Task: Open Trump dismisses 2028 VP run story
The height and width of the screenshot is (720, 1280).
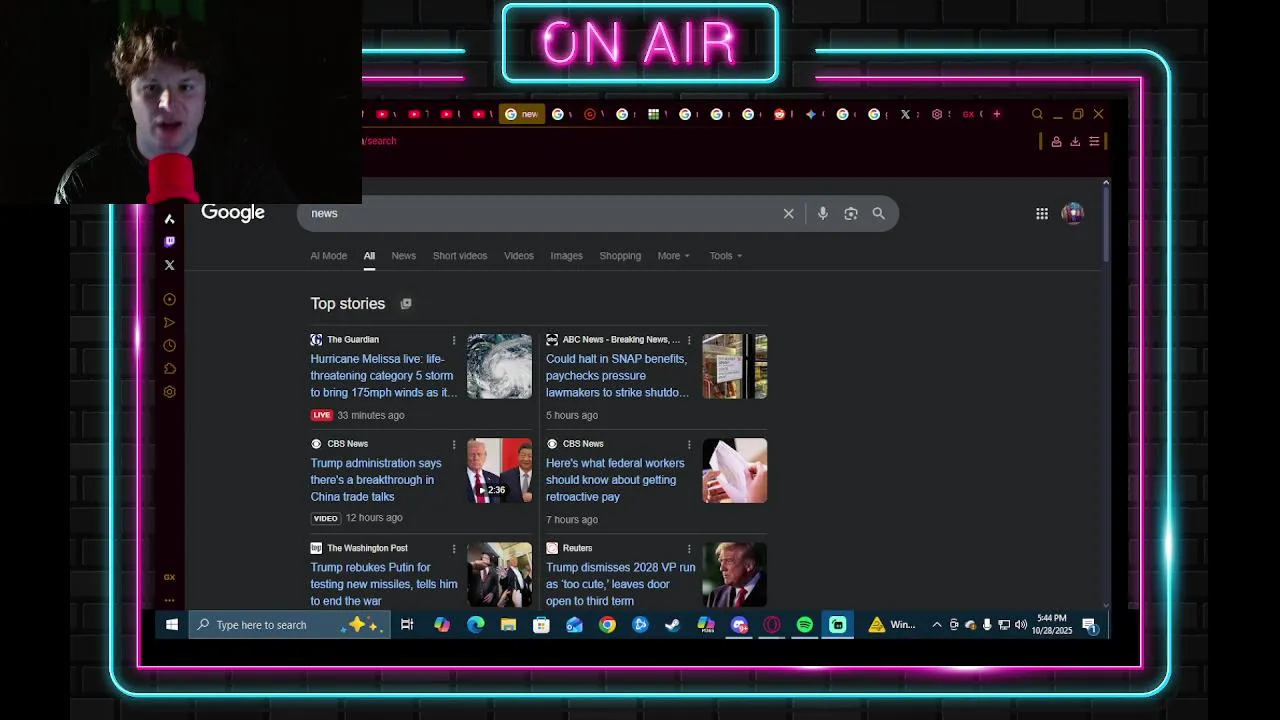Action: point(620,584)
